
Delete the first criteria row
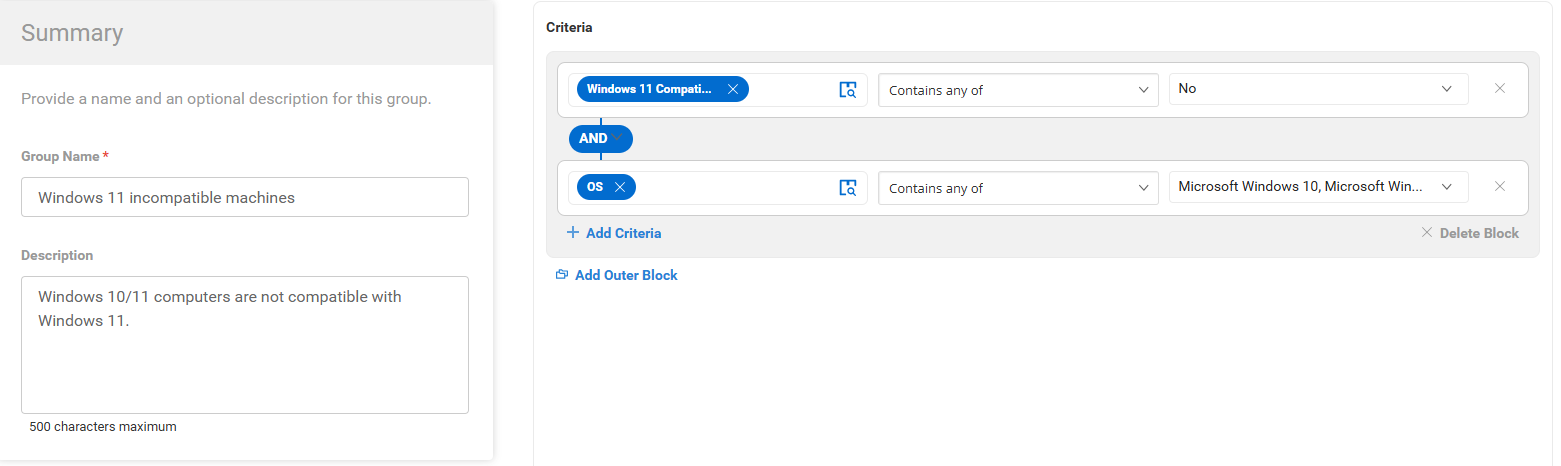point(1500,88)
